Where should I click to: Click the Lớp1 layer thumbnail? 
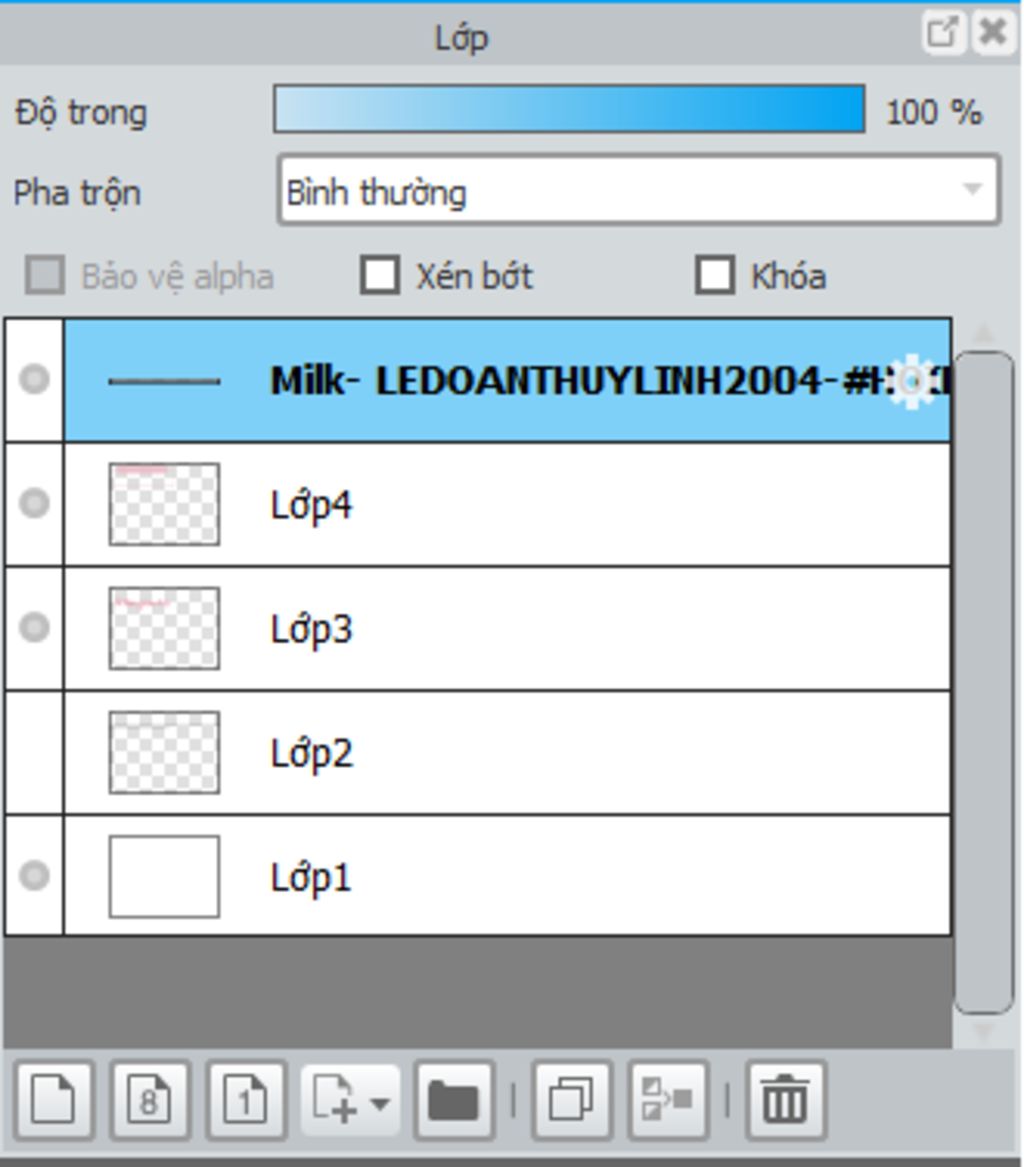point(164,876)
